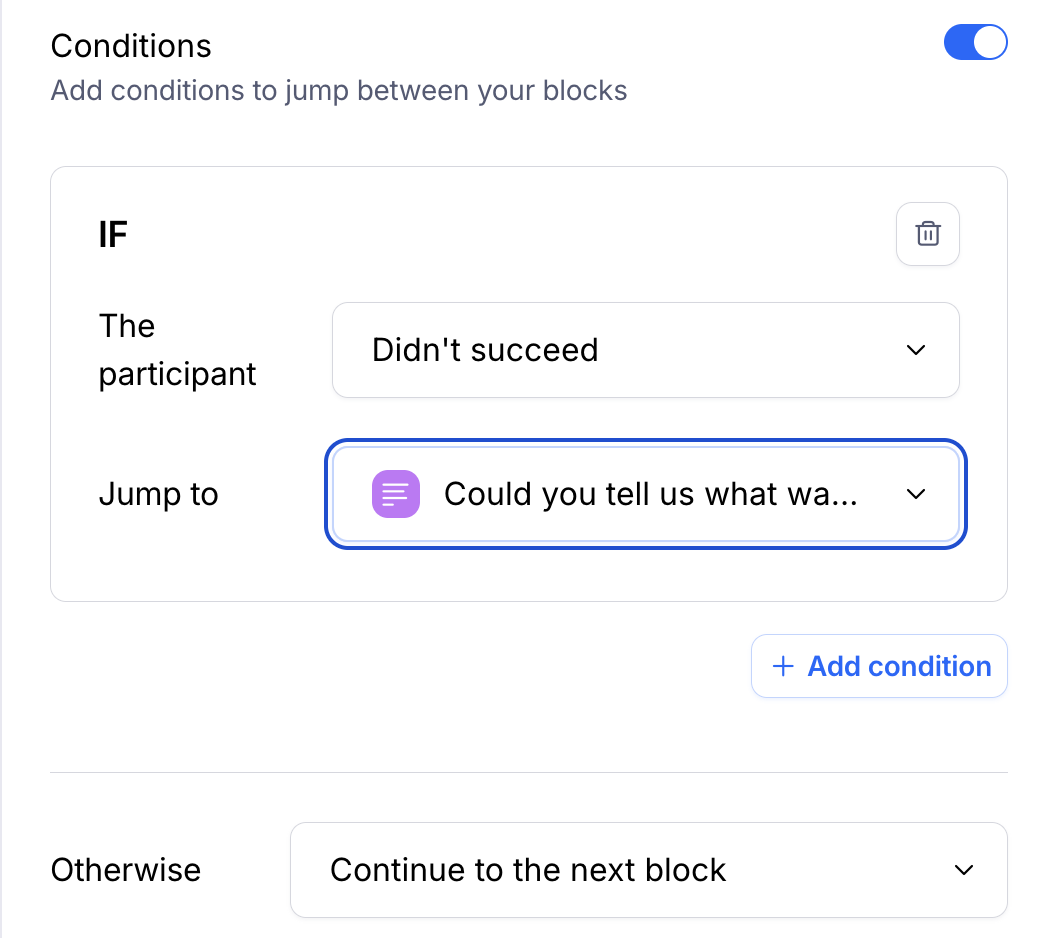Image resolution: width=1056 pixels, height=938 pixels.
Task: Disable the Conditions toggle switch
Action: [x=975, y=43]
